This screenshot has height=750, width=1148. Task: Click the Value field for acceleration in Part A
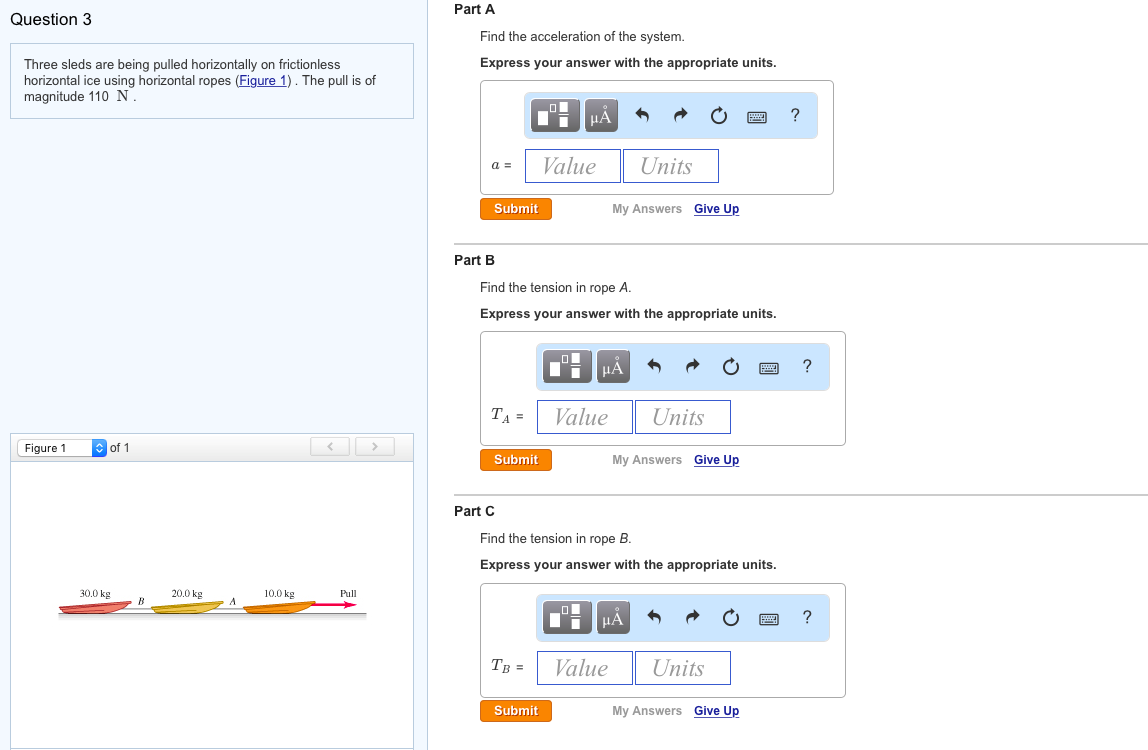pyautogui.click(x=572, y=166)
